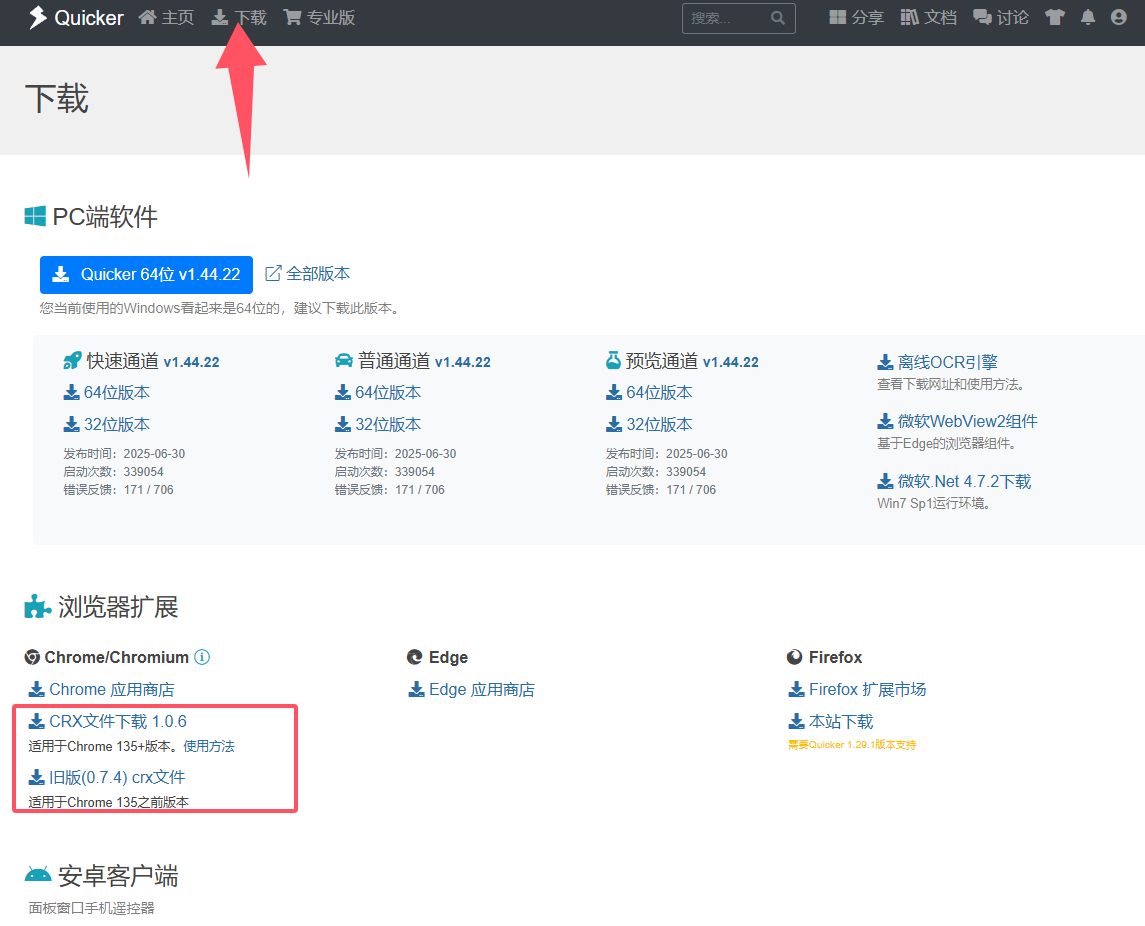Download 旧版(0.7.4) crx文件

coord(107,778)
